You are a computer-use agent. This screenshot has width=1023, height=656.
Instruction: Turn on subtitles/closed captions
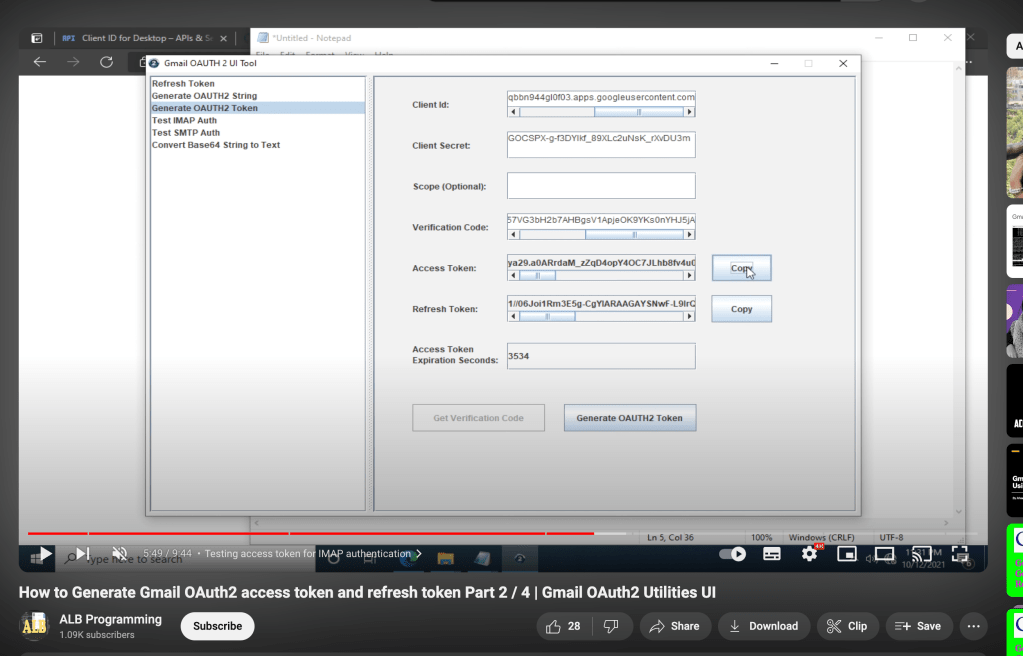[772, 554]
